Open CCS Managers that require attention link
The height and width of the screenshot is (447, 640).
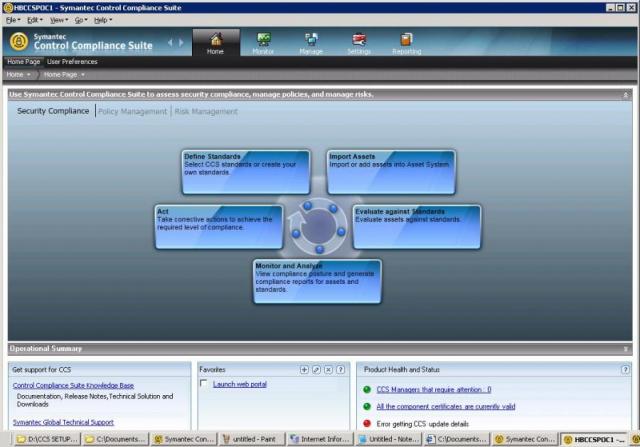click(x=434, y=389)
